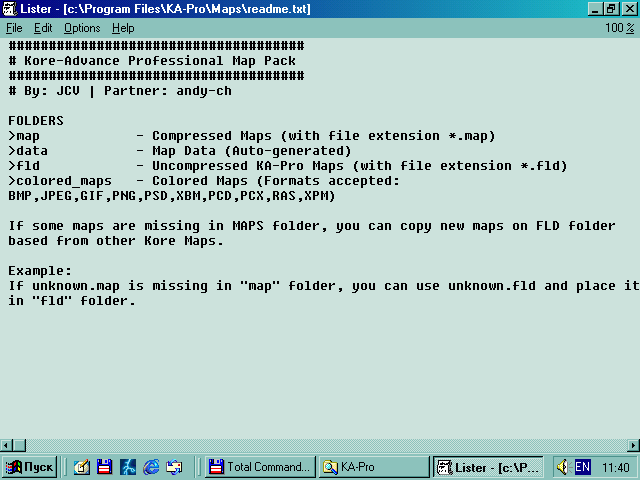Open the volume speaker tray icon
The height and width of the screenshot is (480, 640).
[563, 467]
